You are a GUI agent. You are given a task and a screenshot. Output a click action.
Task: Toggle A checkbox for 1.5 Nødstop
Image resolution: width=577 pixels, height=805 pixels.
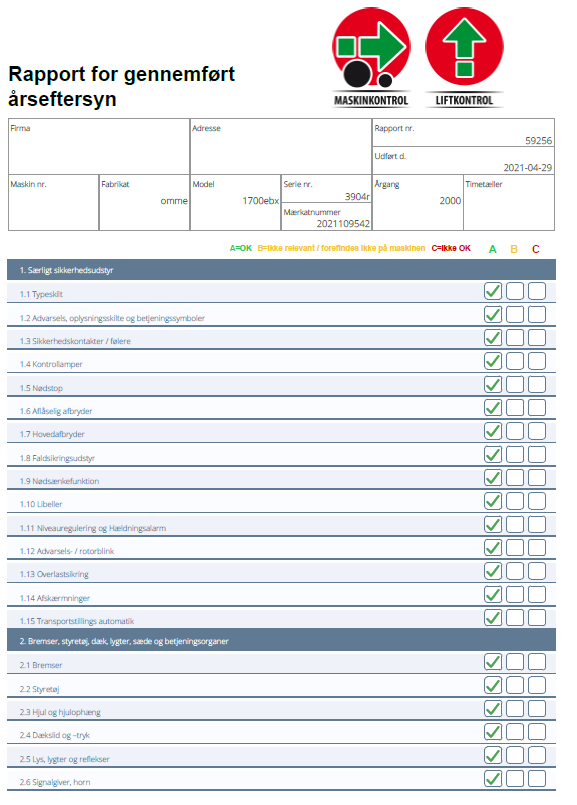pyautogui.click(x=493, y=385)
